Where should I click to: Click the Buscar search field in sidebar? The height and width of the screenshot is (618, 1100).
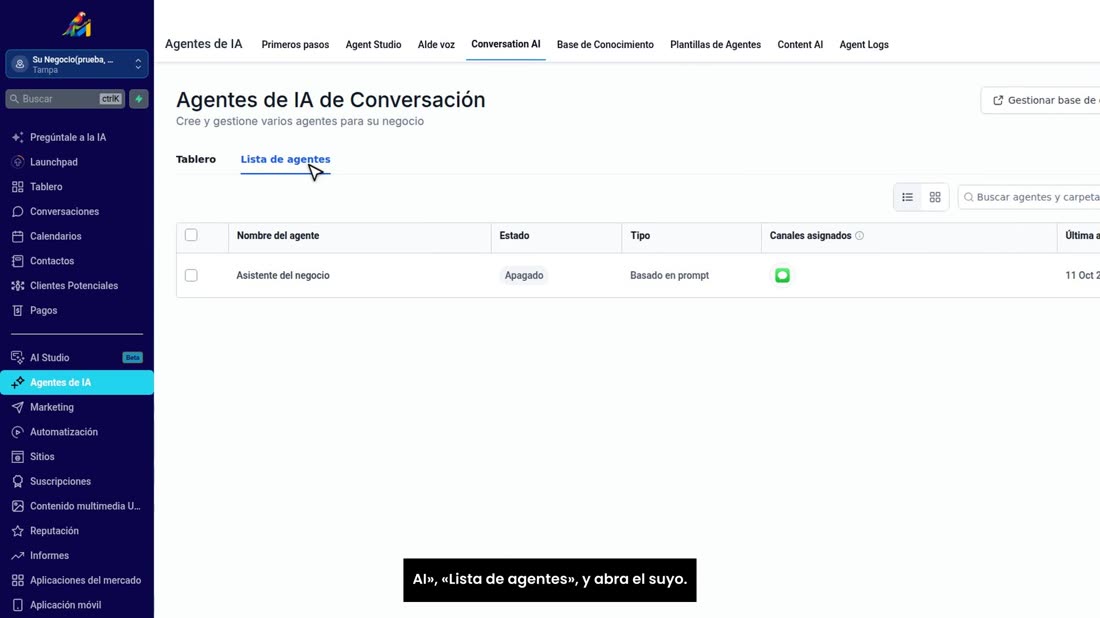65,99
